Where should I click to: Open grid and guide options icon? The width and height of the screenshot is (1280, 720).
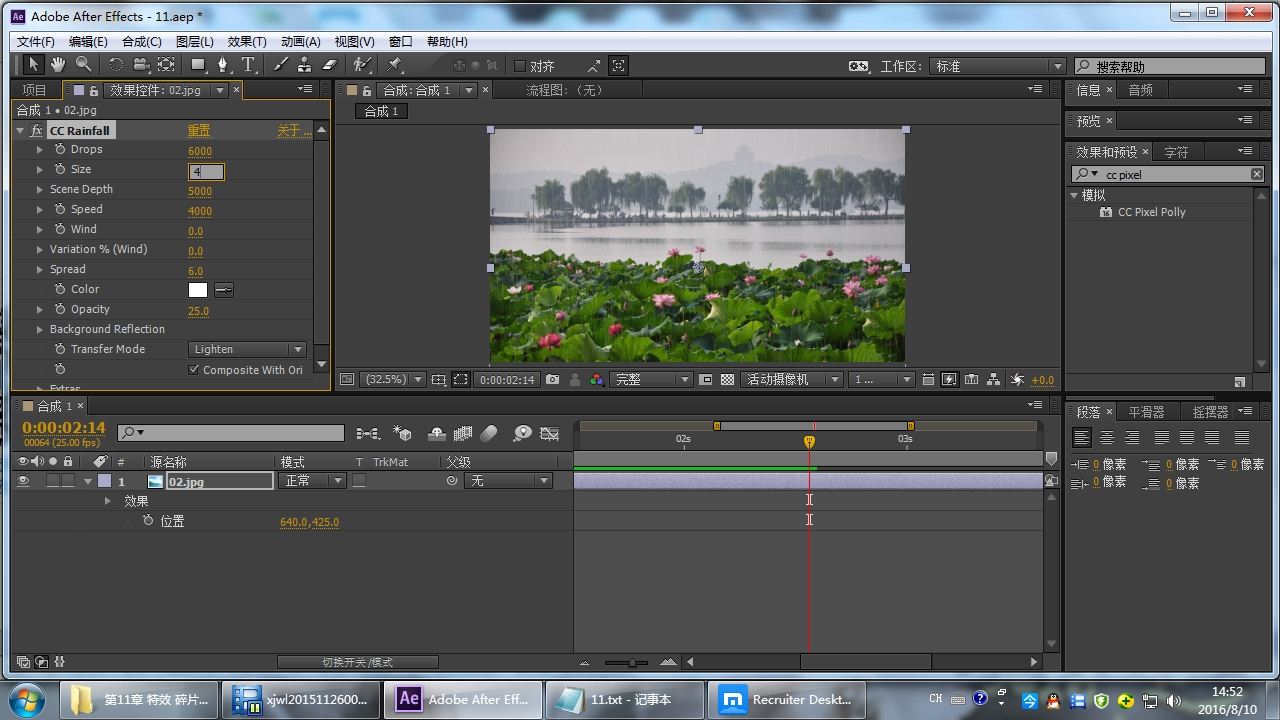pos(438,380)
